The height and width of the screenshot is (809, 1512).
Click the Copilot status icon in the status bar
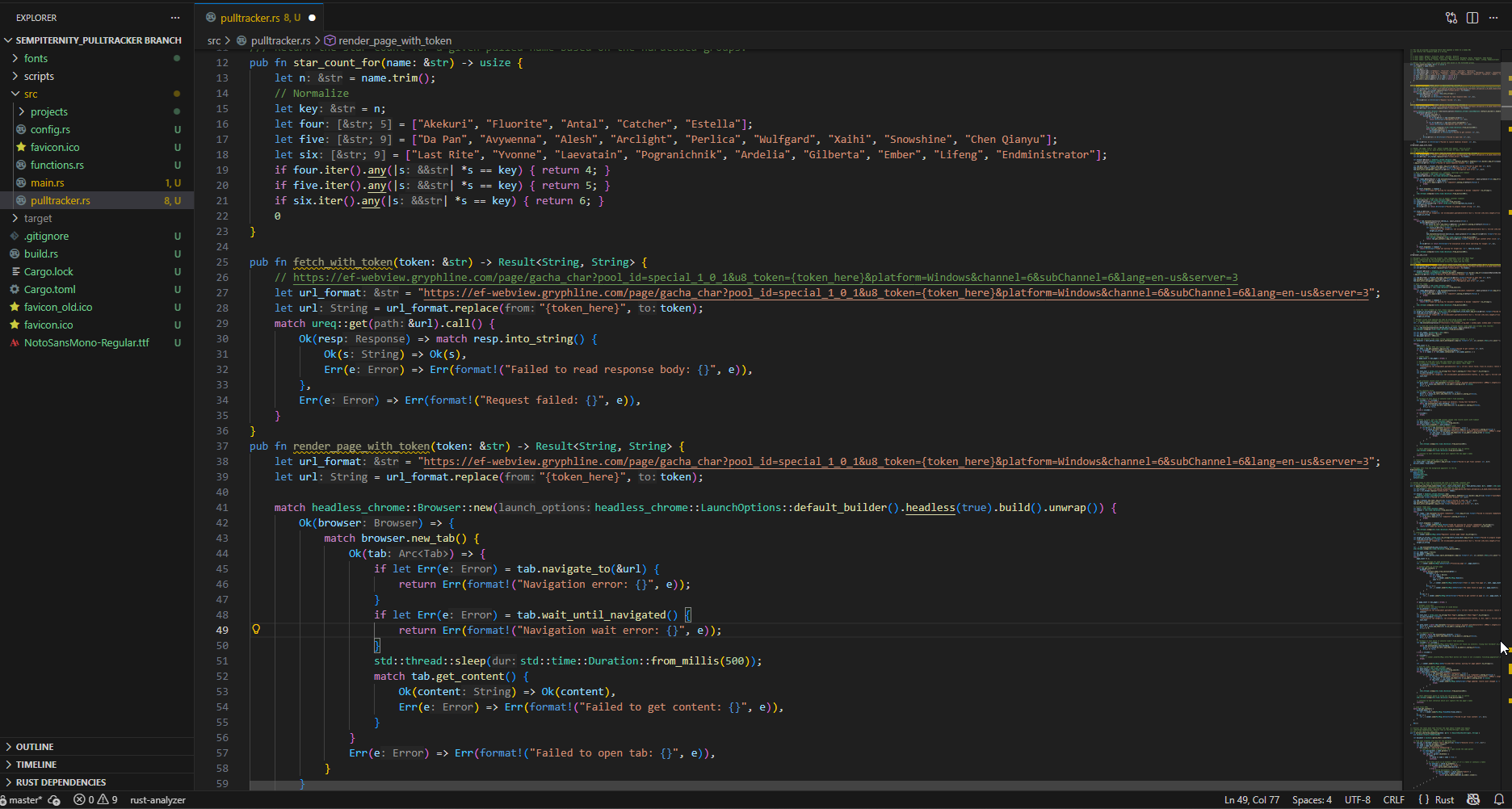pyautogui.click(x=1473, y=799)
